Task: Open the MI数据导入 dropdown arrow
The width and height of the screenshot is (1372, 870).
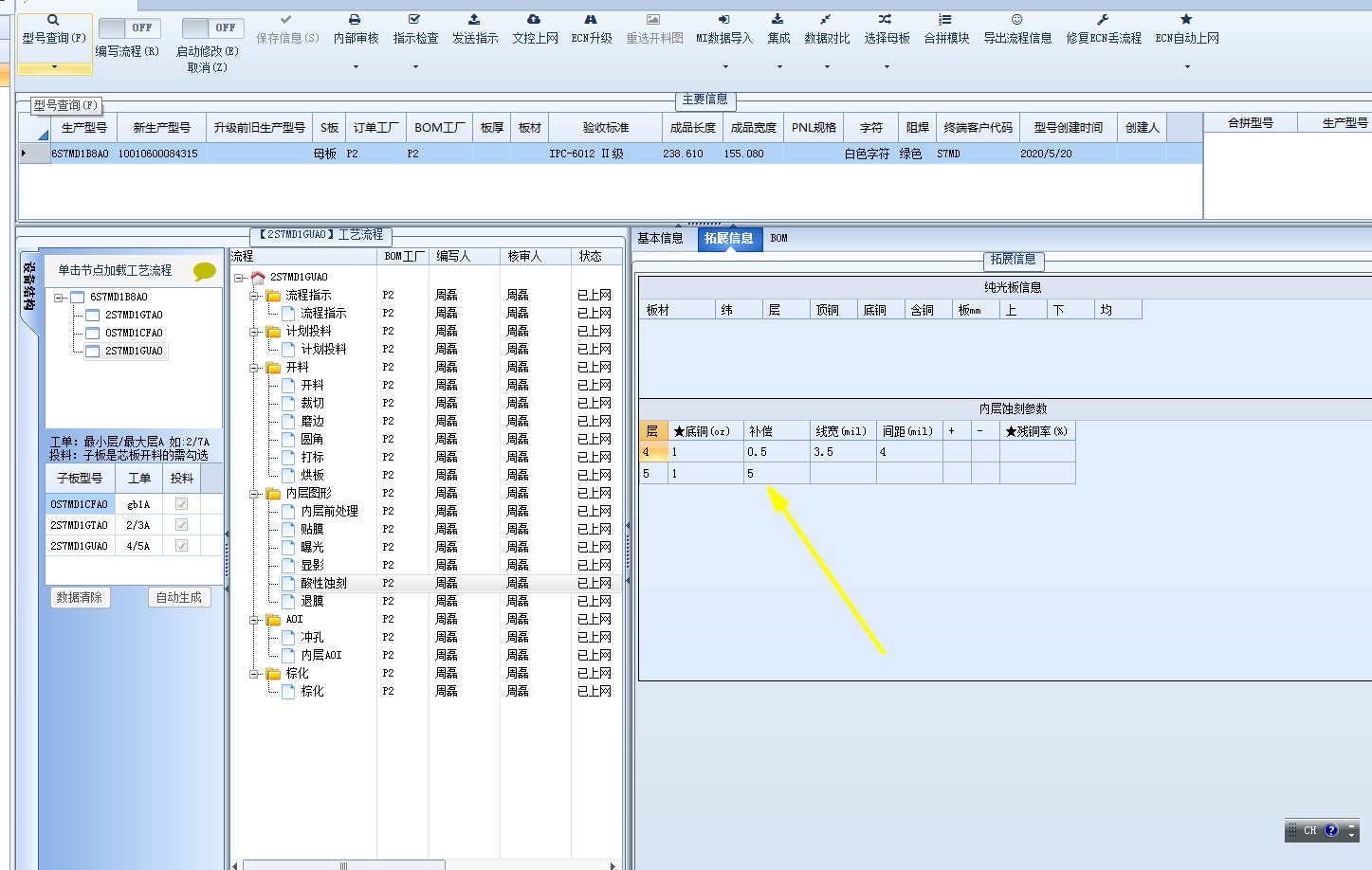Action: click(x=724, y=66)
